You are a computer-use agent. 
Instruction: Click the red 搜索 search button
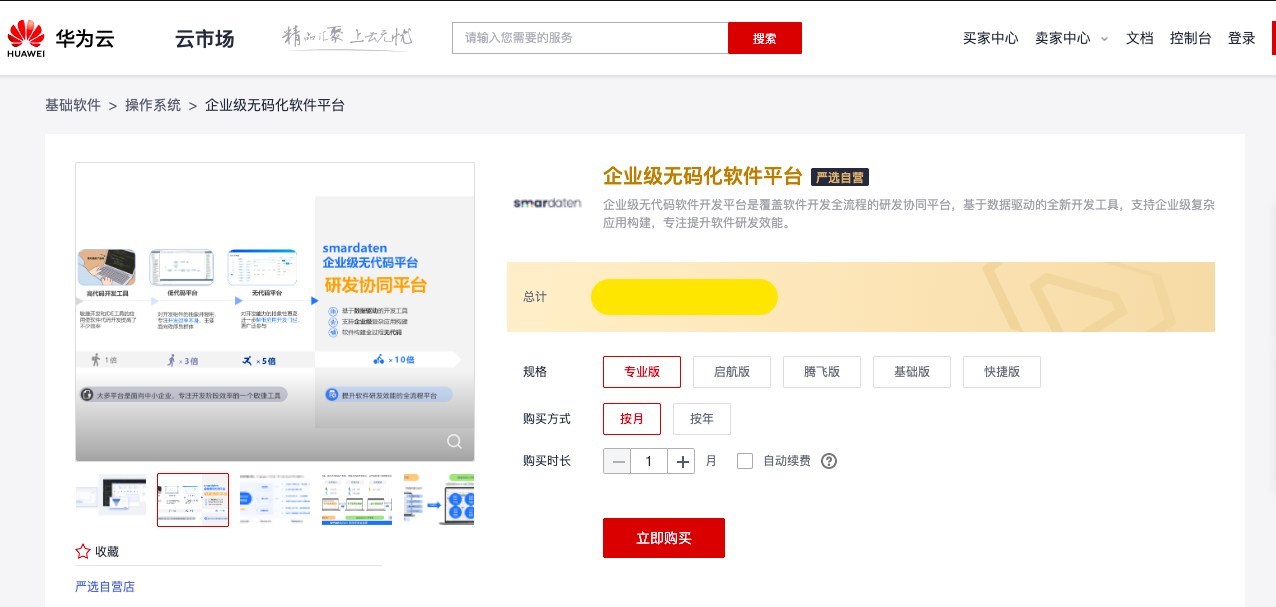(x=765, y=38)
